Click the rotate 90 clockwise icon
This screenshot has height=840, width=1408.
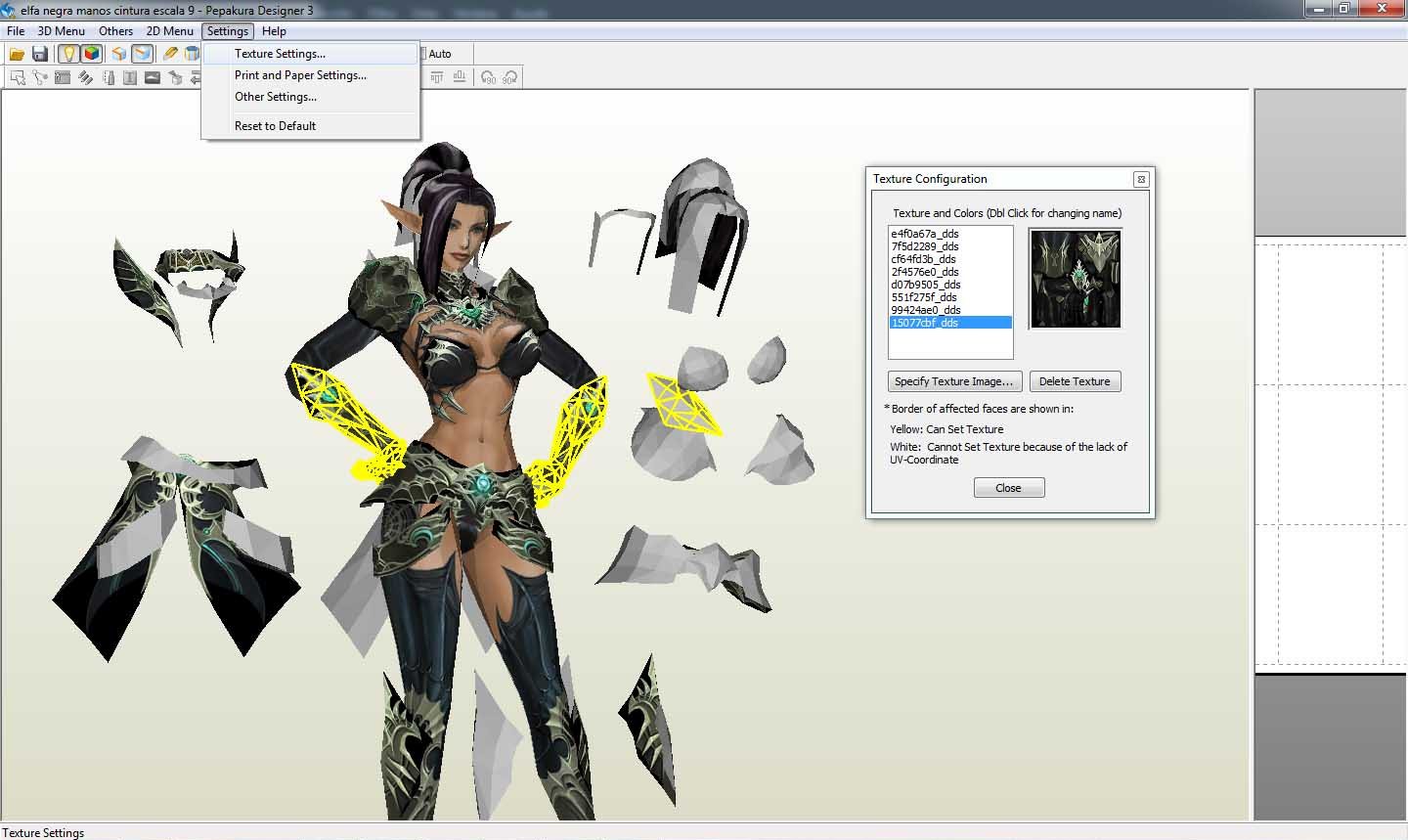pyautogui.click(x=509, y=77)
